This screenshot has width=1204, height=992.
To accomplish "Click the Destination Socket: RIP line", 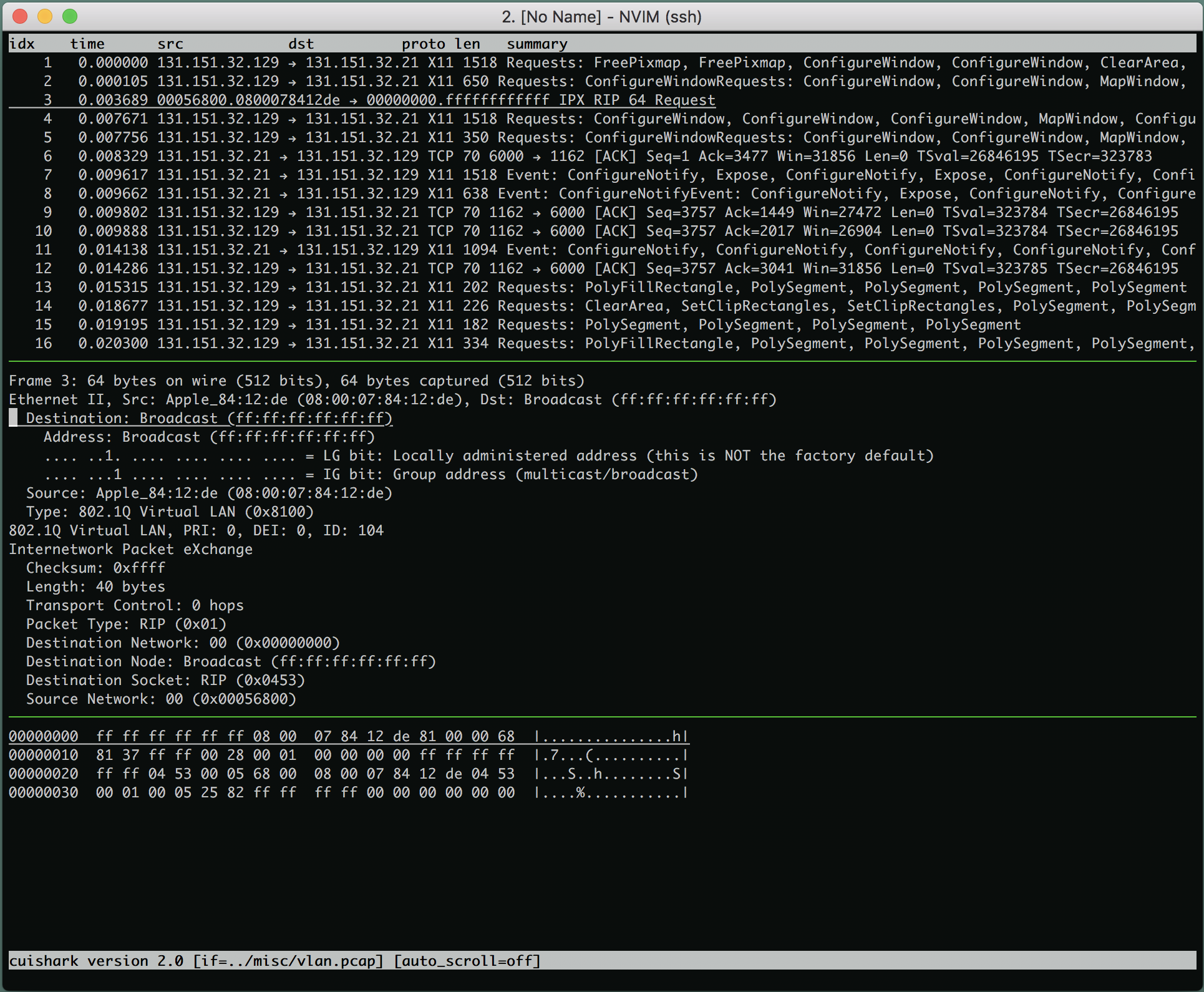I will click(x=165, y=680).
